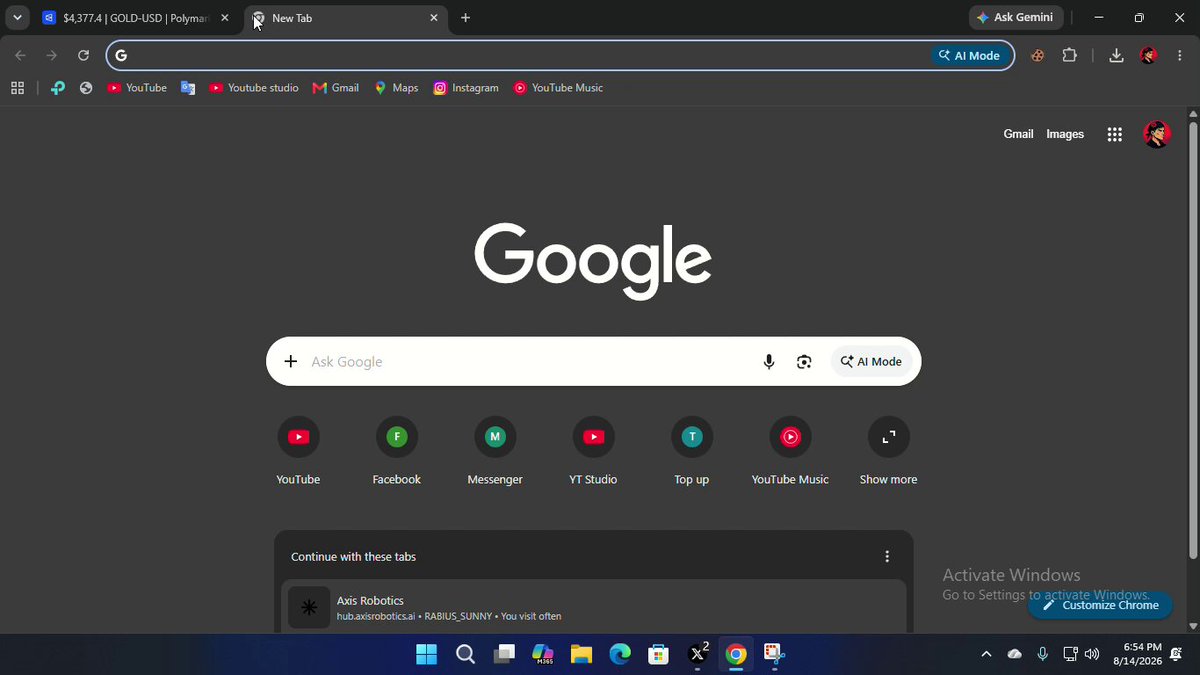Open the volume tray icon
The height and width of the screenshot is (675, 1200).
click(1092, 654)
